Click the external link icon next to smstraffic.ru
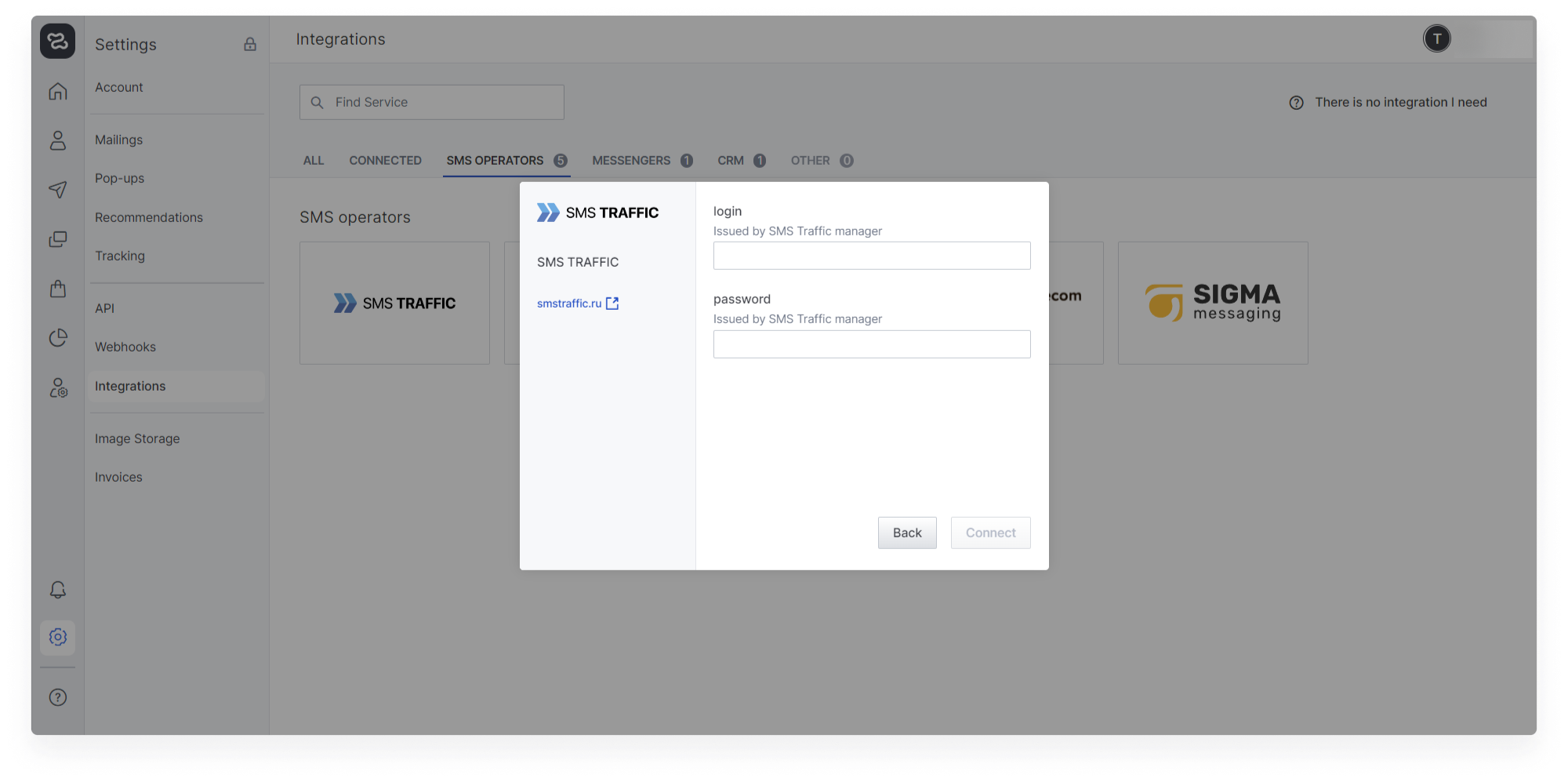Viewport: 1568px width, 782px height. pyautogui.click(x=612, y=304)
